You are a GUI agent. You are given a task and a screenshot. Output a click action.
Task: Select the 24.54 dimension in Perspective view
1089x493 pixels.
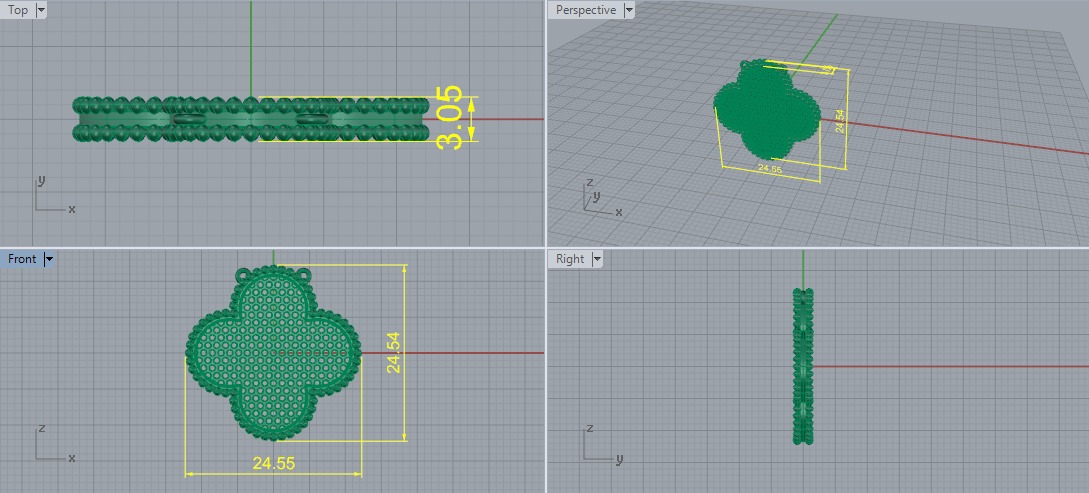(x=840, y=121)
